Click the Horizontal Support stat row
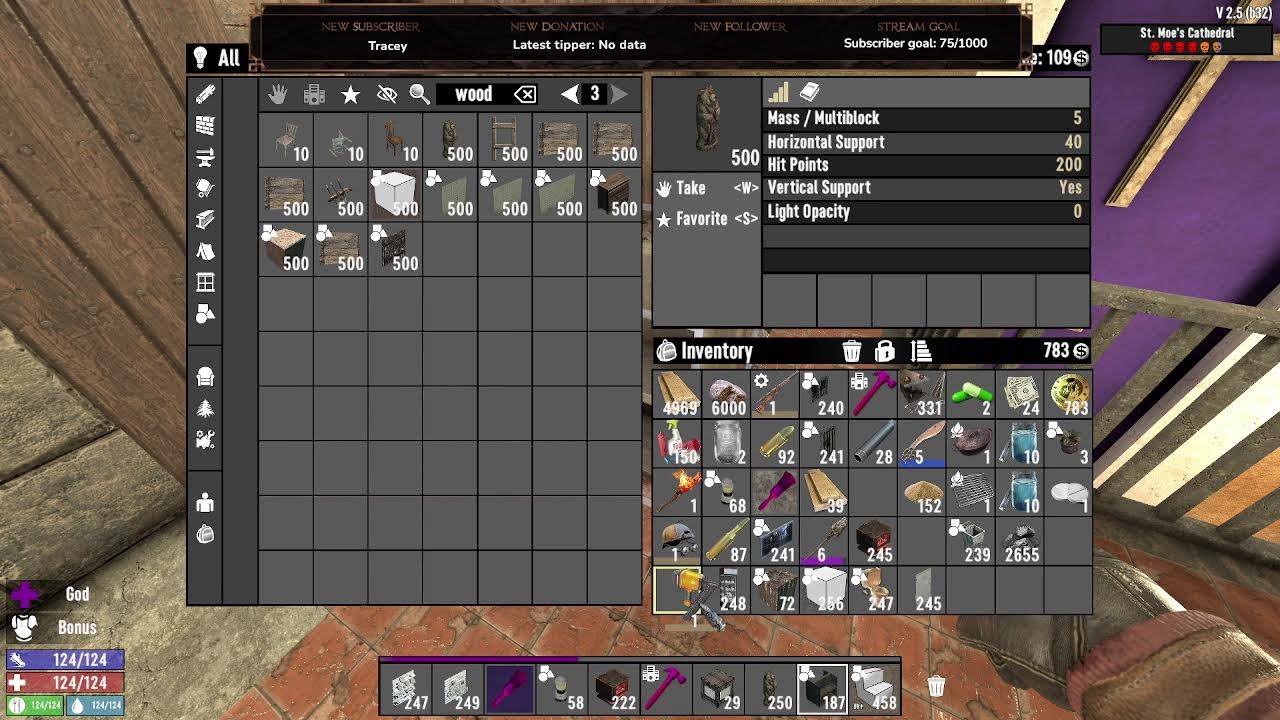 click(x=926, y=142)
